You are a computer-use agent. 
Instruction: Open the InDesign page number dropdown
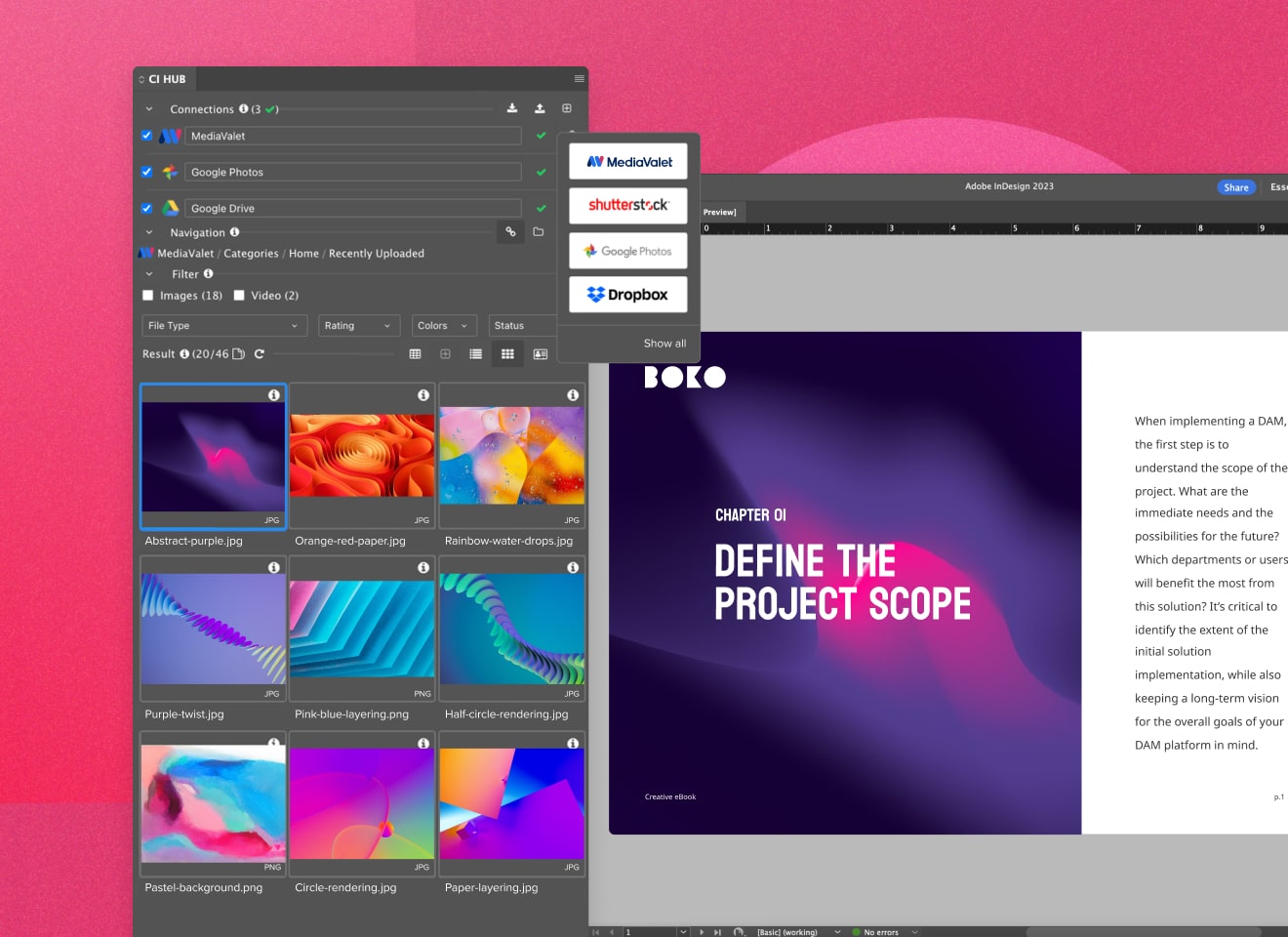click(683, 932)
